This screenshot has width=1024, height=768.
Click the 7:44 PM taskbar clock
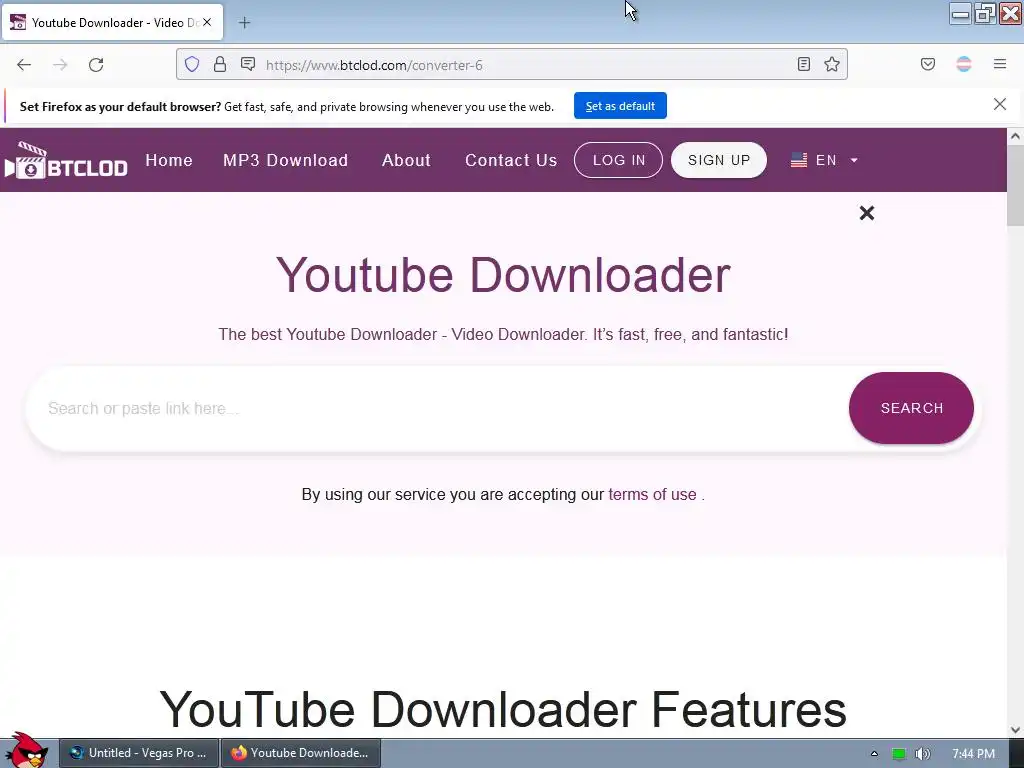point(973,754)
